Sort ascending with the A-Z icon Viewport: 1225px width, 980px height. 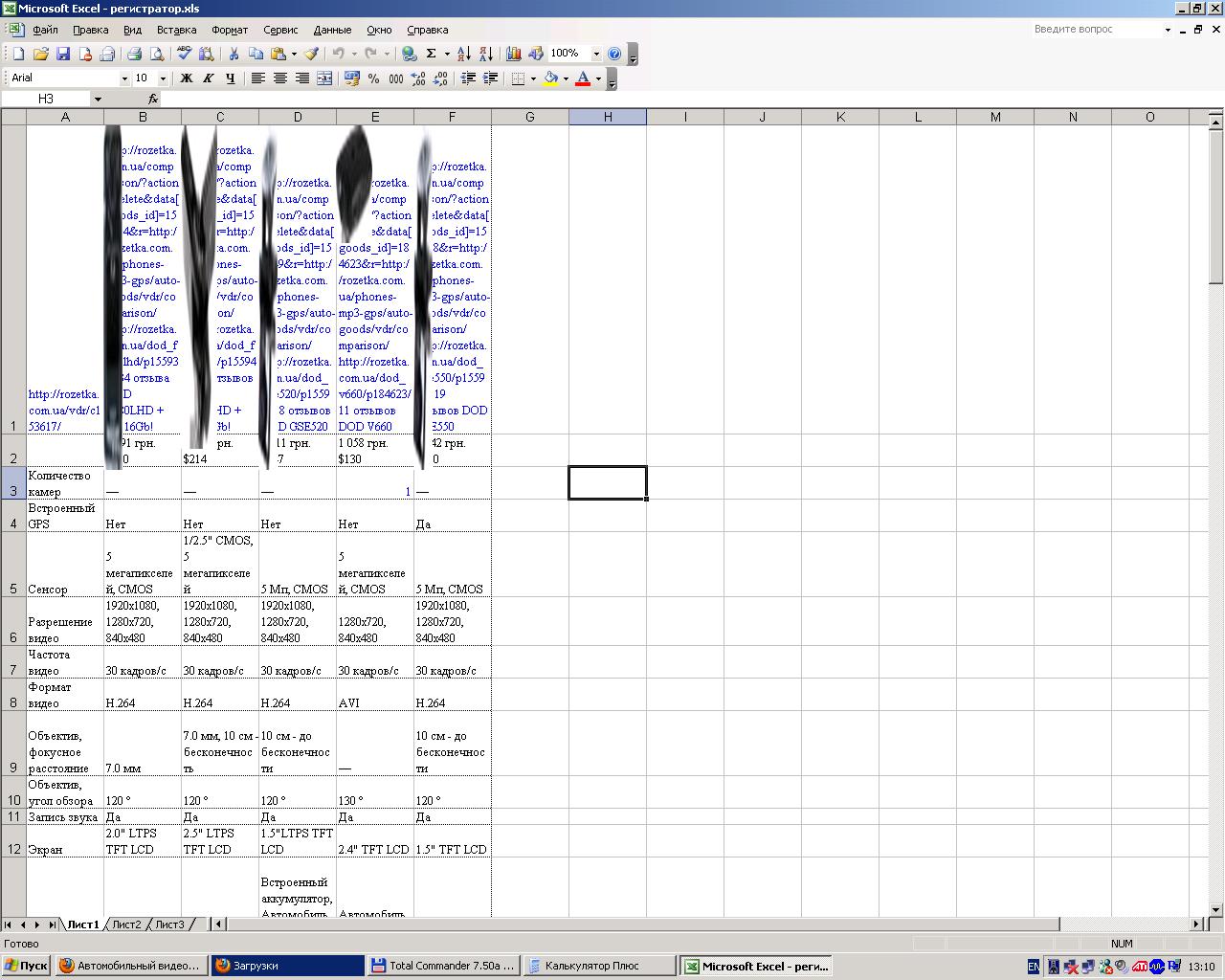[x=464, y=55]
